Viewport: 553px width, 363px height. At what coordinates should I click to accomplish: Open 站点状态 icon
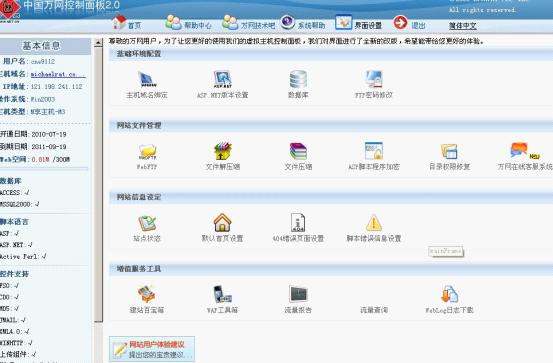(x=147, y=223)
